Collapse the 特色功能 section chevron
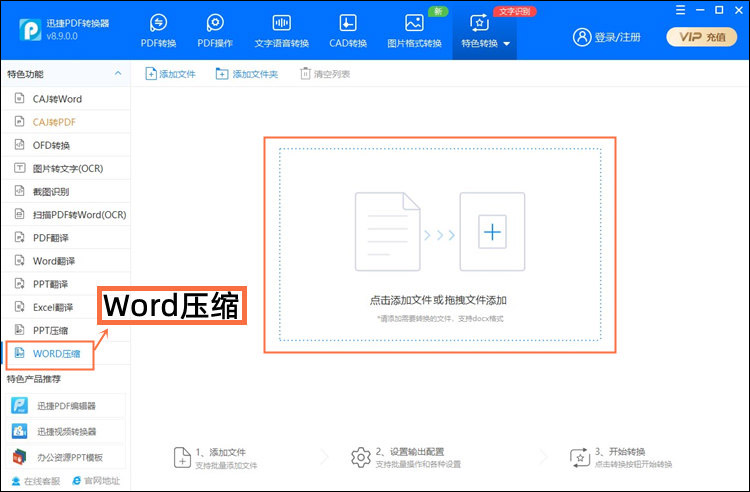The image size is (750, 492). [118, 73]
